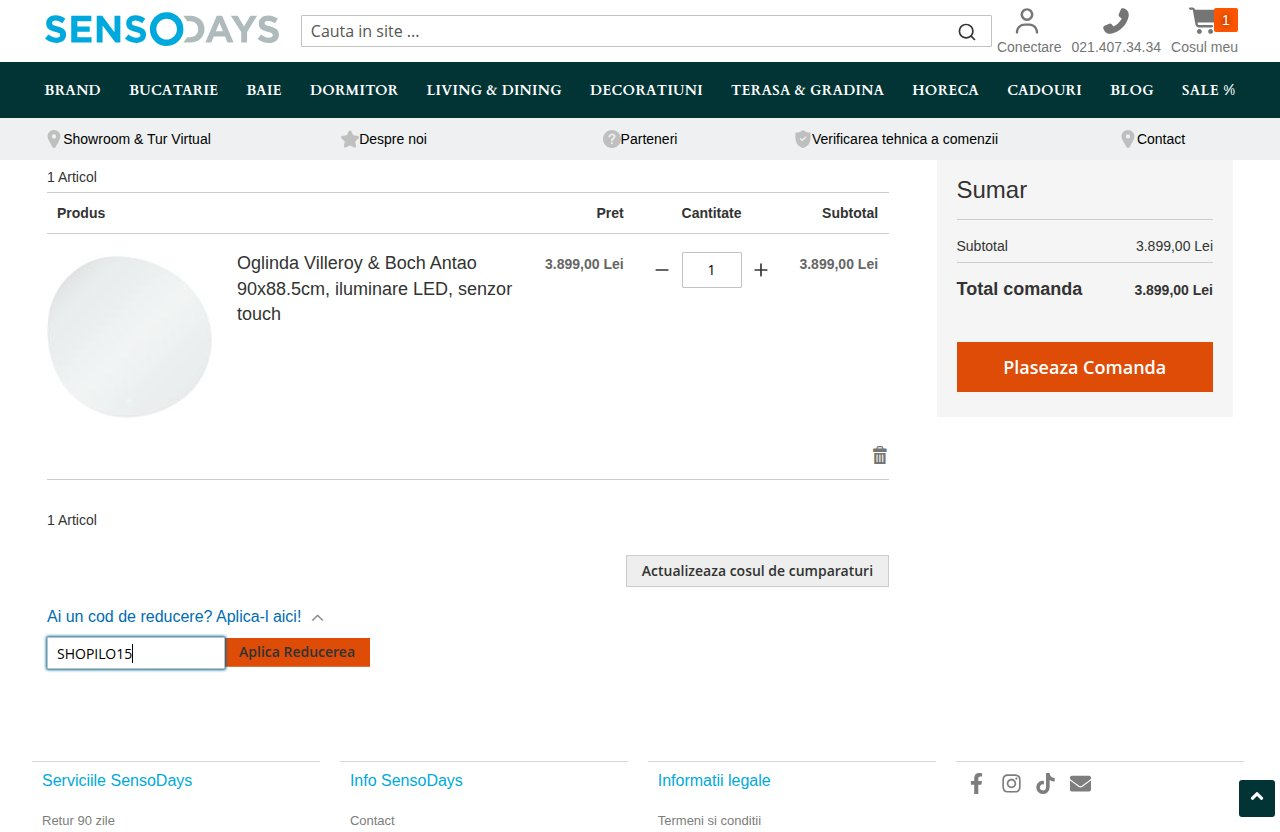The width and height of the screenshot is (1280, 832).
Task: Open the HORECA menu
Action: 945,90
